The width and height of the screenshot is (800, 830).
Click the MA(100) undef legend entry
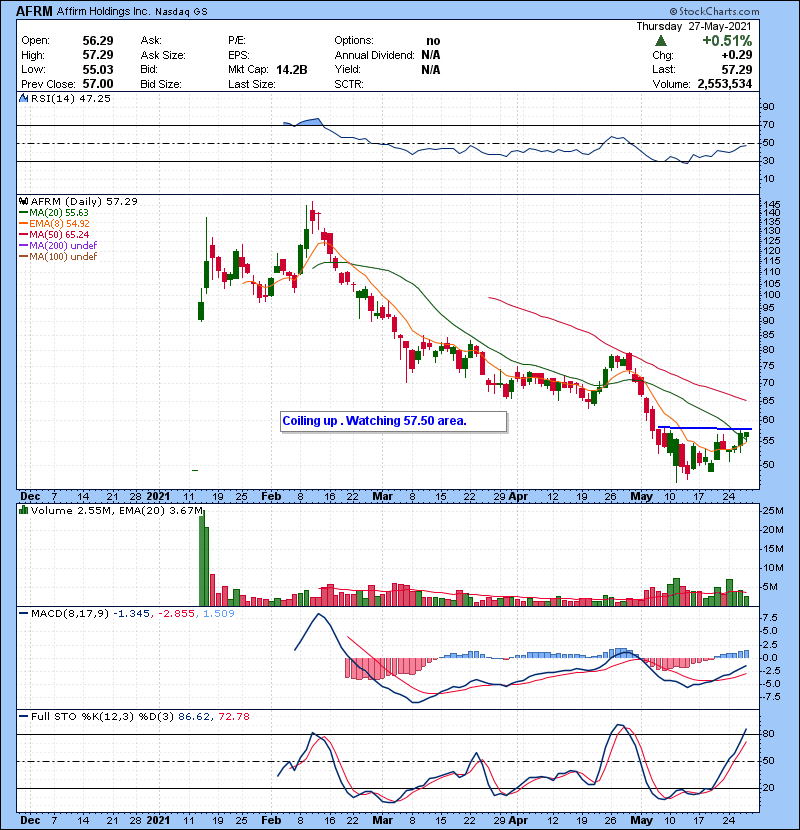pos(58,257)
